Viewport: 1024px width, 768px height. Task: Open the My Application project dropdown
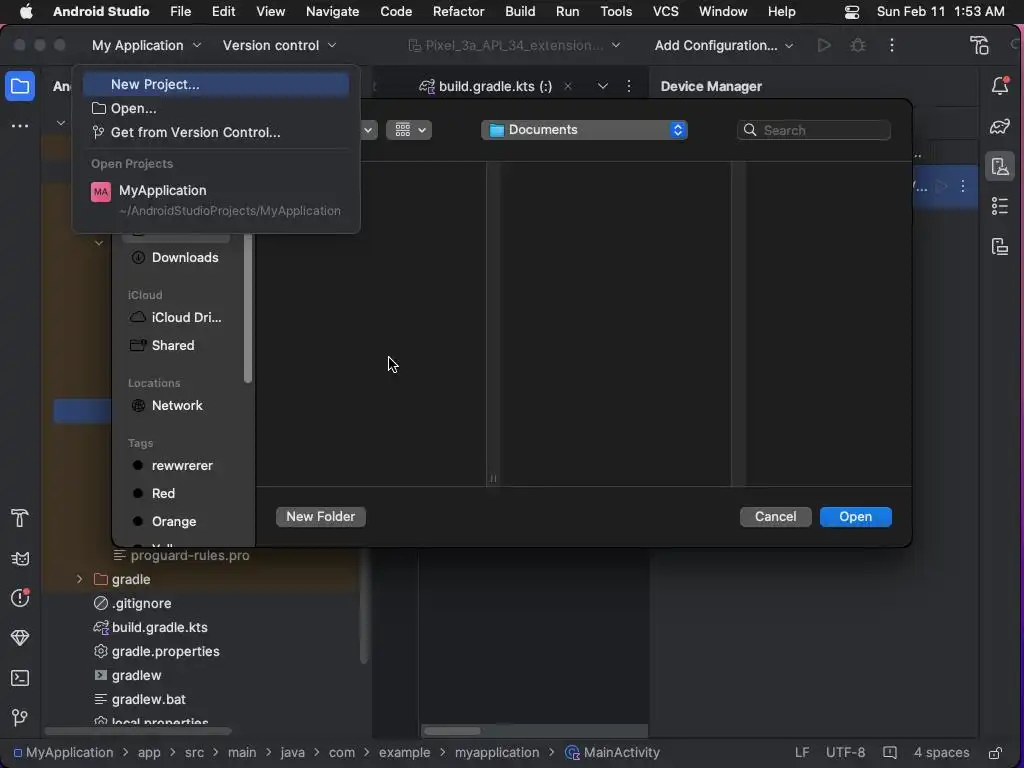(146, 45)
